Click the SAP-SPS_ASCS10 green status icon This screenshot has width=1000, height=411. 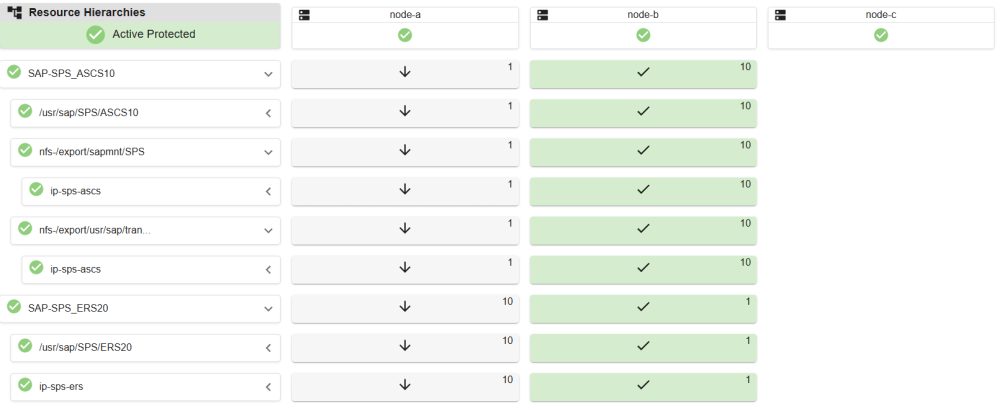click(x=14, y=73)
